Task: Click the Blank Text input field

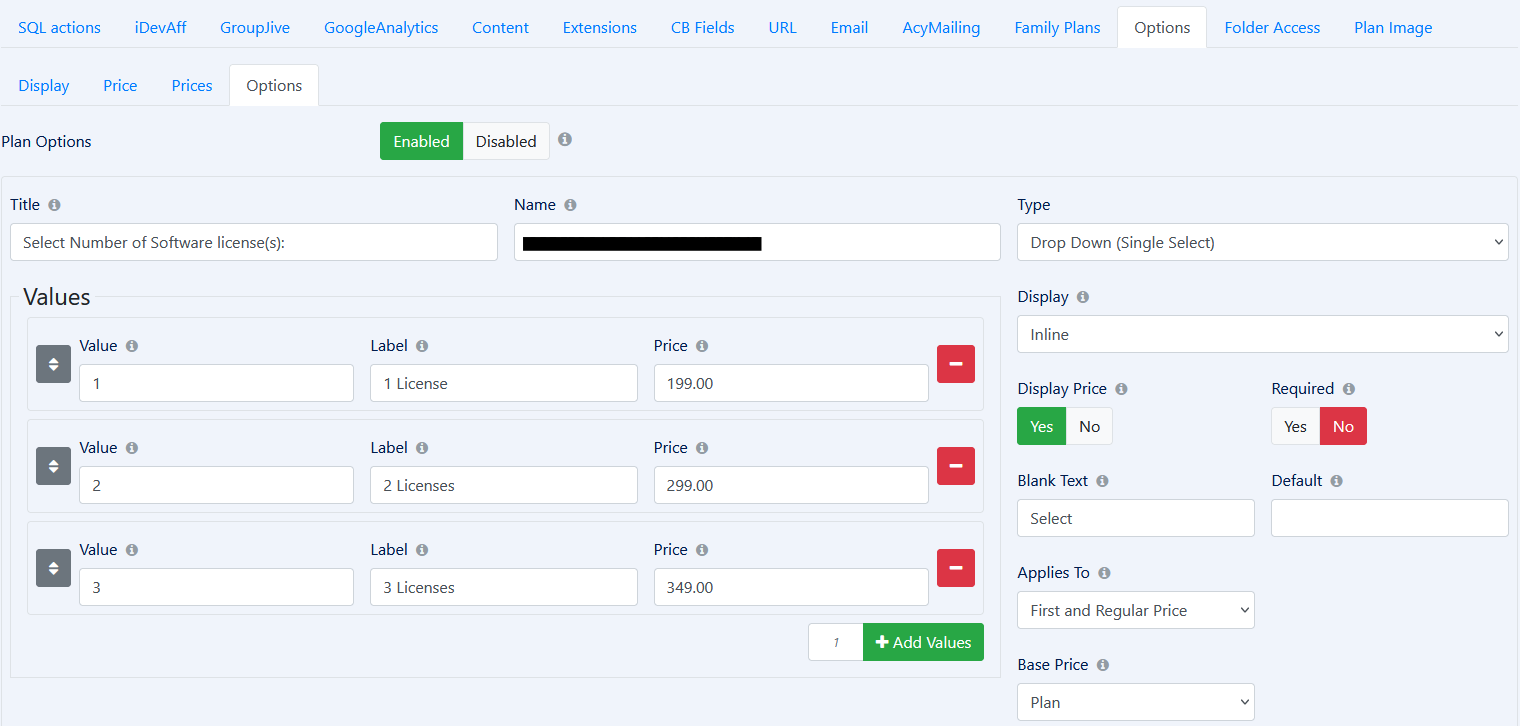Action: point(1135,518)
